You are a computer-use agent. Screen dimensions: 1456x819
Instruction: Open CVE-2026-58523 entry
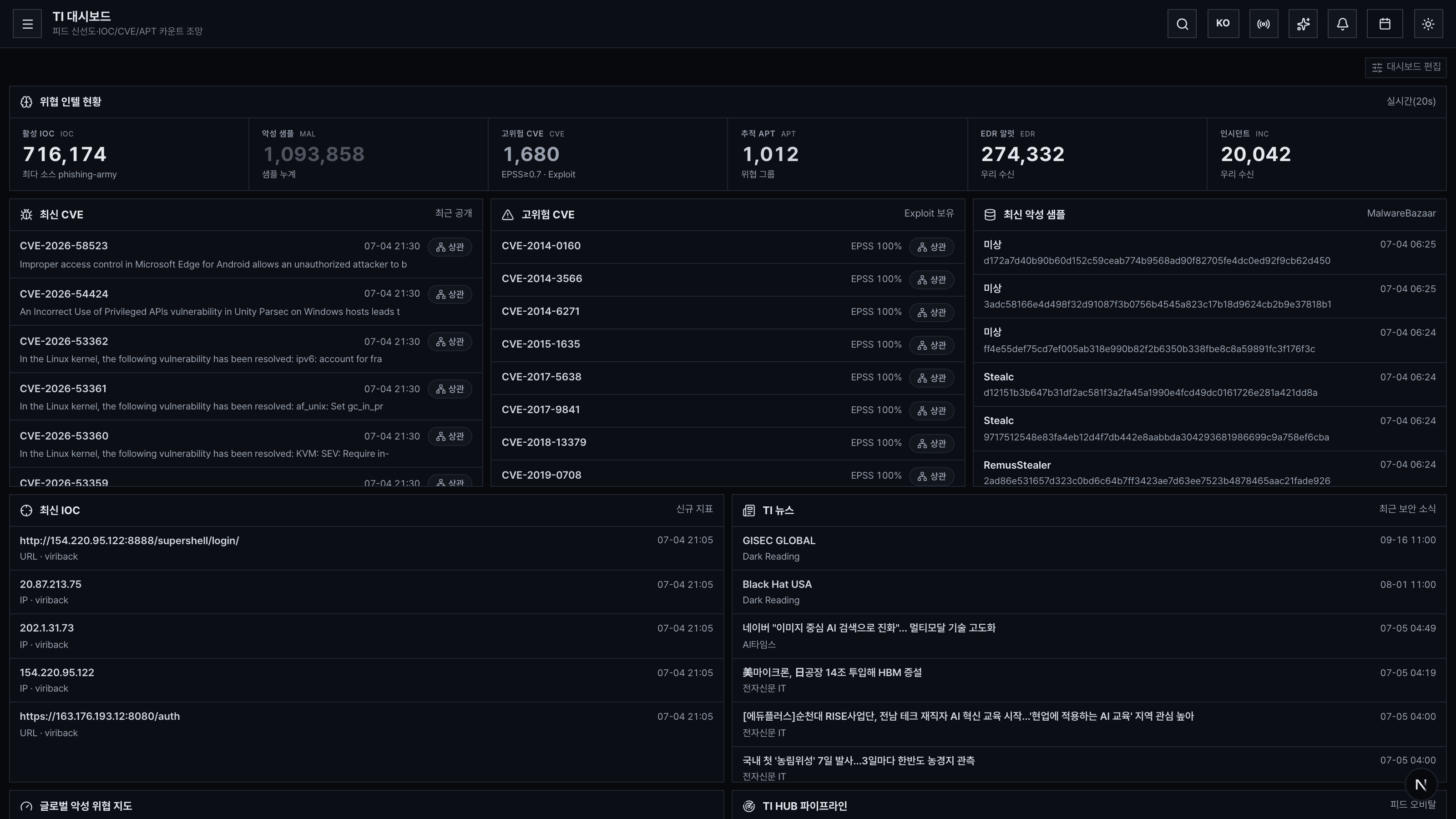pyautogui.click(x=246, y=254)
